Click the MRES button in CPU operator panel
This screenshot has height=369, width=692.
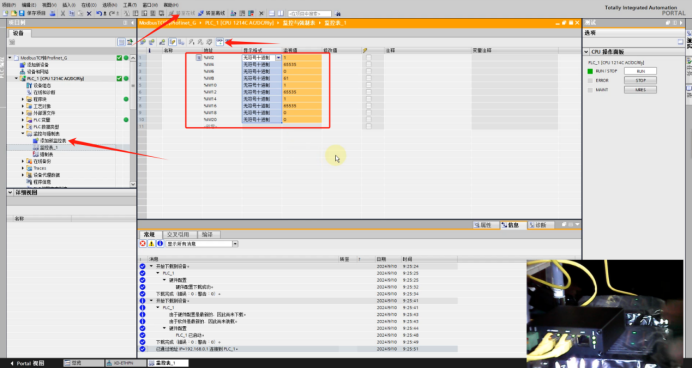640,90
